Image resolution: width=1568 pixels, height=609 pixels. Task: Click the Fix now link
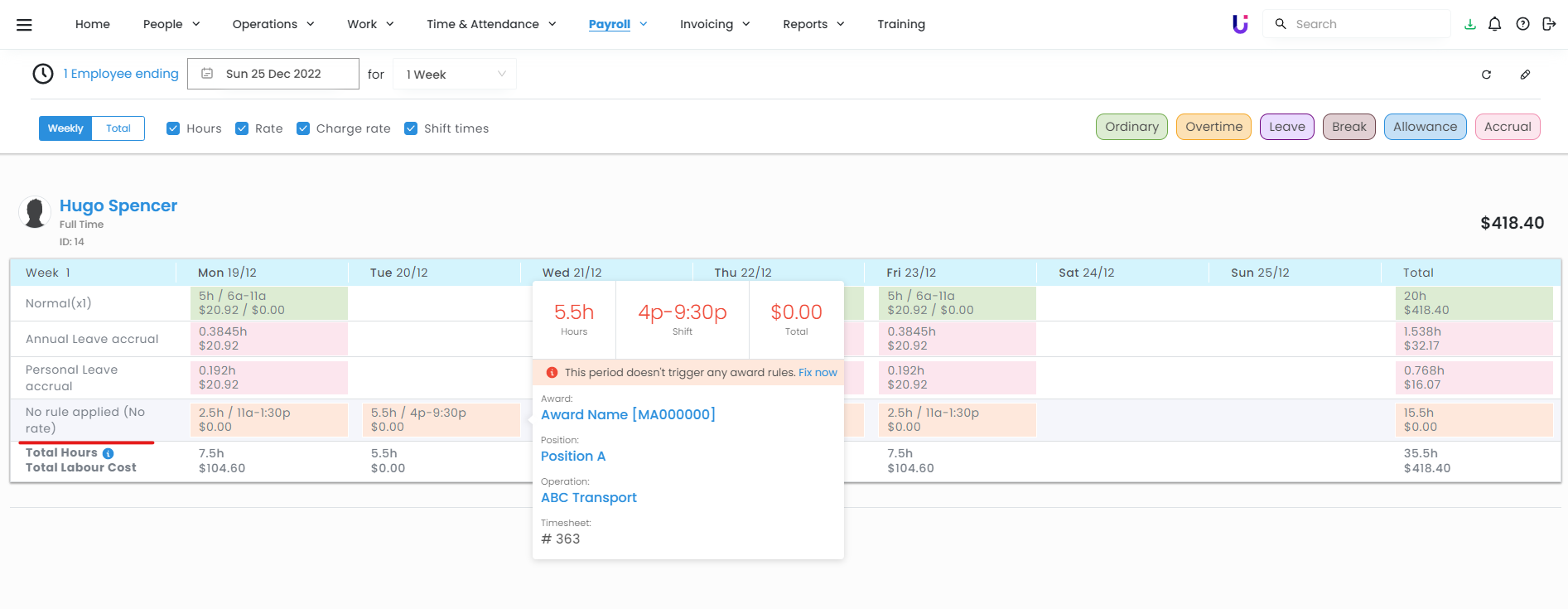click(x=818, y=373)
